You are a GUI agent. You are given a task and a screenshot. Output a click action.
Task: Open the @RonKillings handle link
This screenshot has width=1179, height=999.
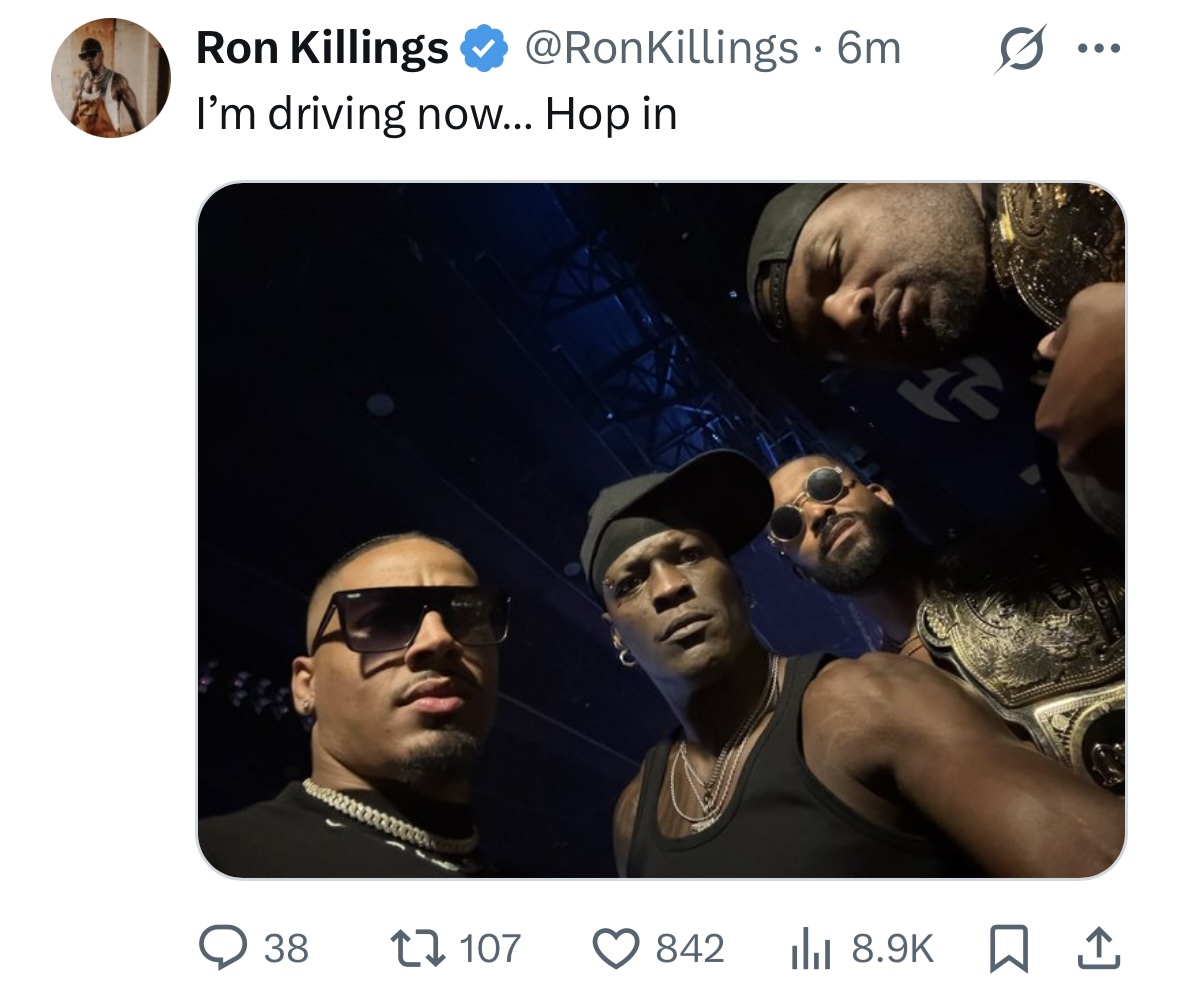[662, 48]
